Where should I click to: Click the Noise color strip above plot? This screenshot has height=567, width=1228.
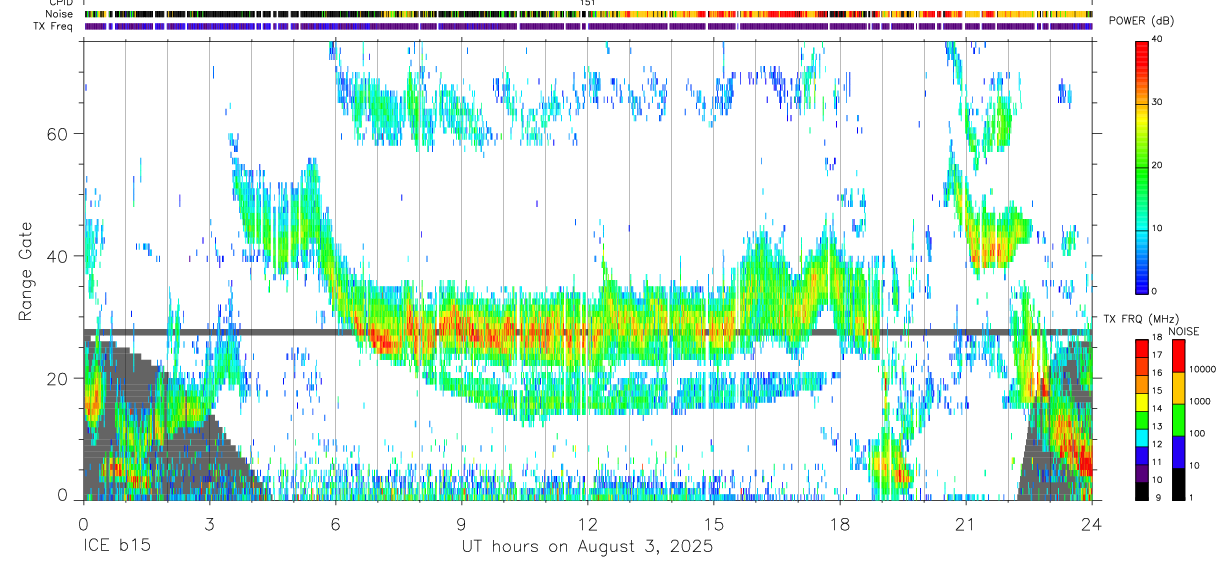[x=588, y=14]
